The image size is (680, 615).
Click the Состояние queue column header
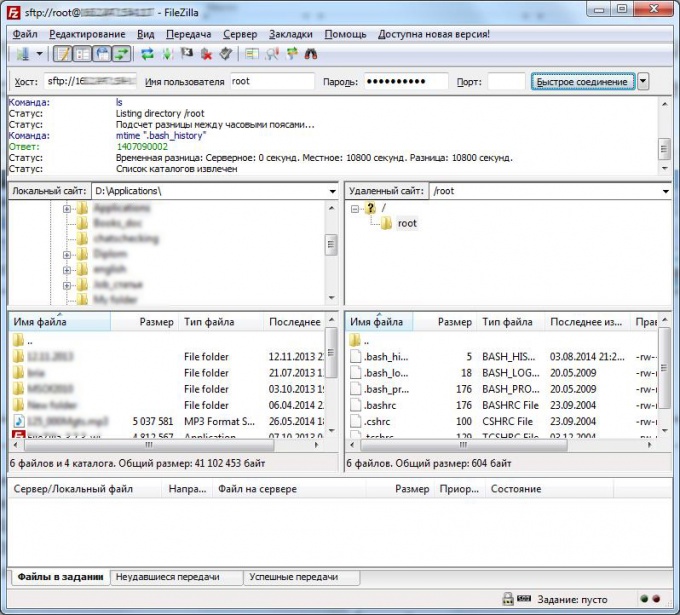[549, 489]
